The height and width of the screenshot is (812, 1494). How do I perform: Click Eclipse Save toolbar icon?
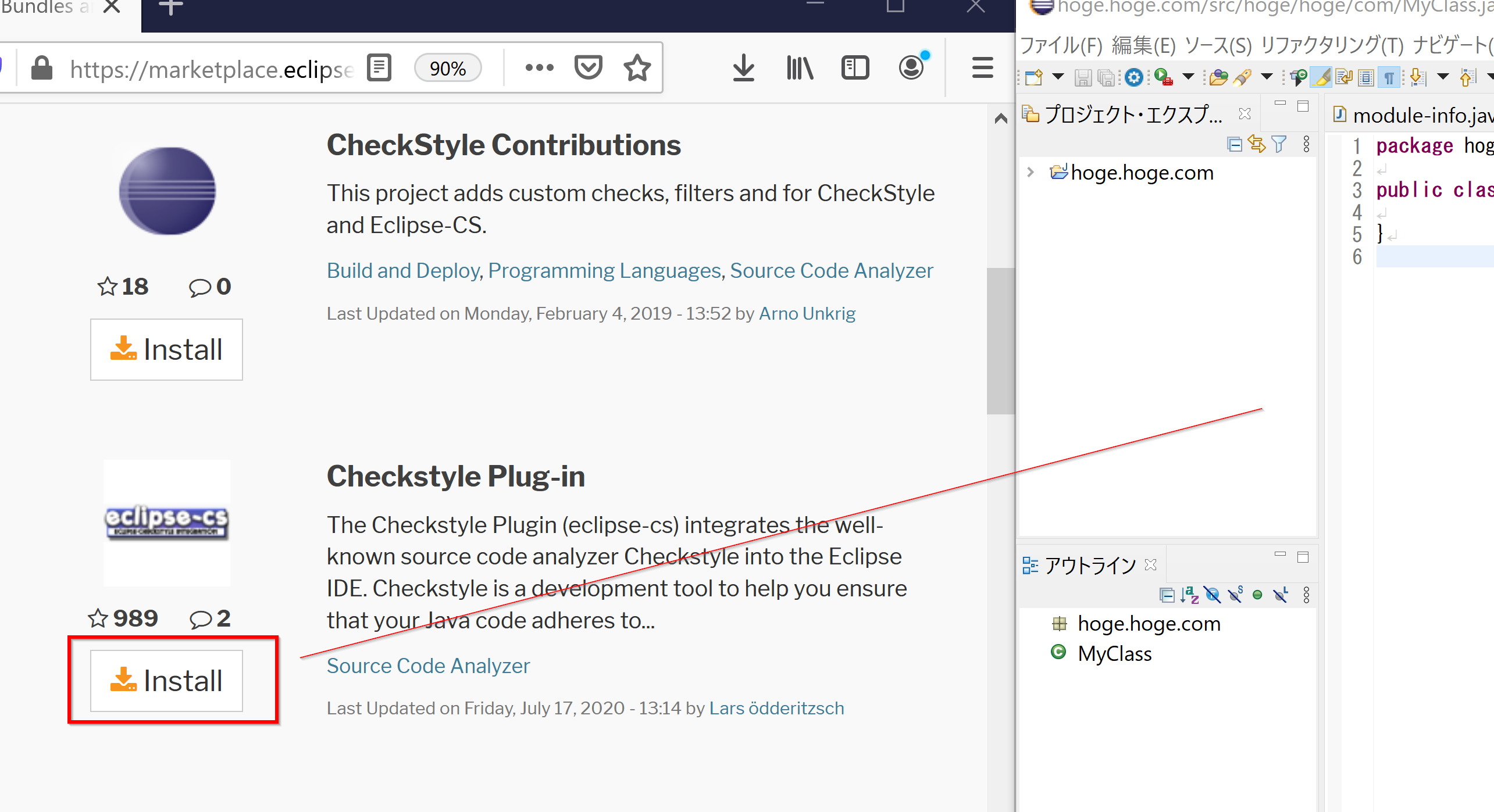tap(1082, 77)
